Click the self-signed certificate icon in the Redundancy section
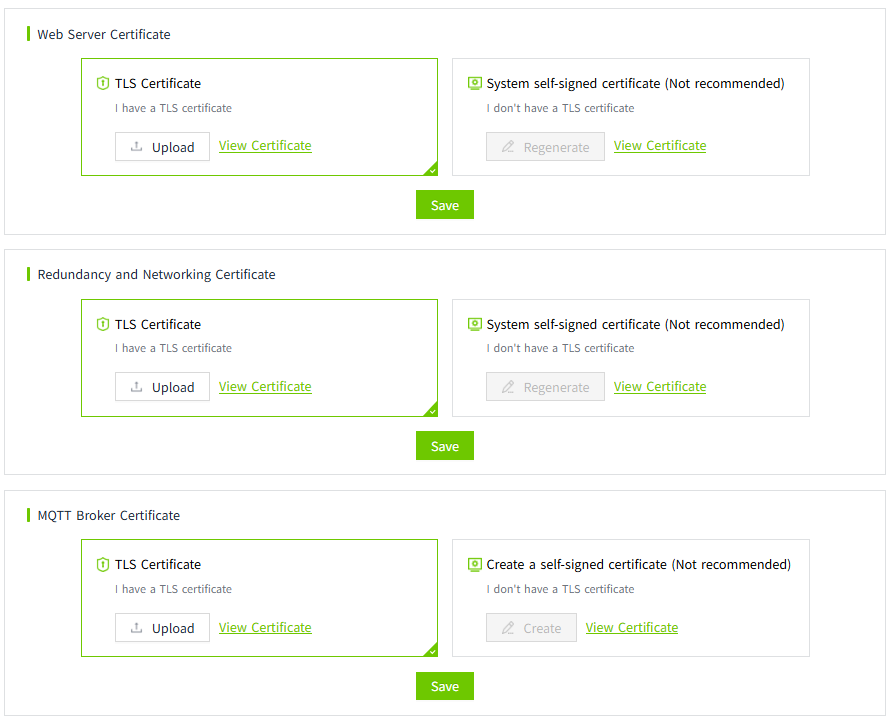The image size is (891, 719). [475, 325]
